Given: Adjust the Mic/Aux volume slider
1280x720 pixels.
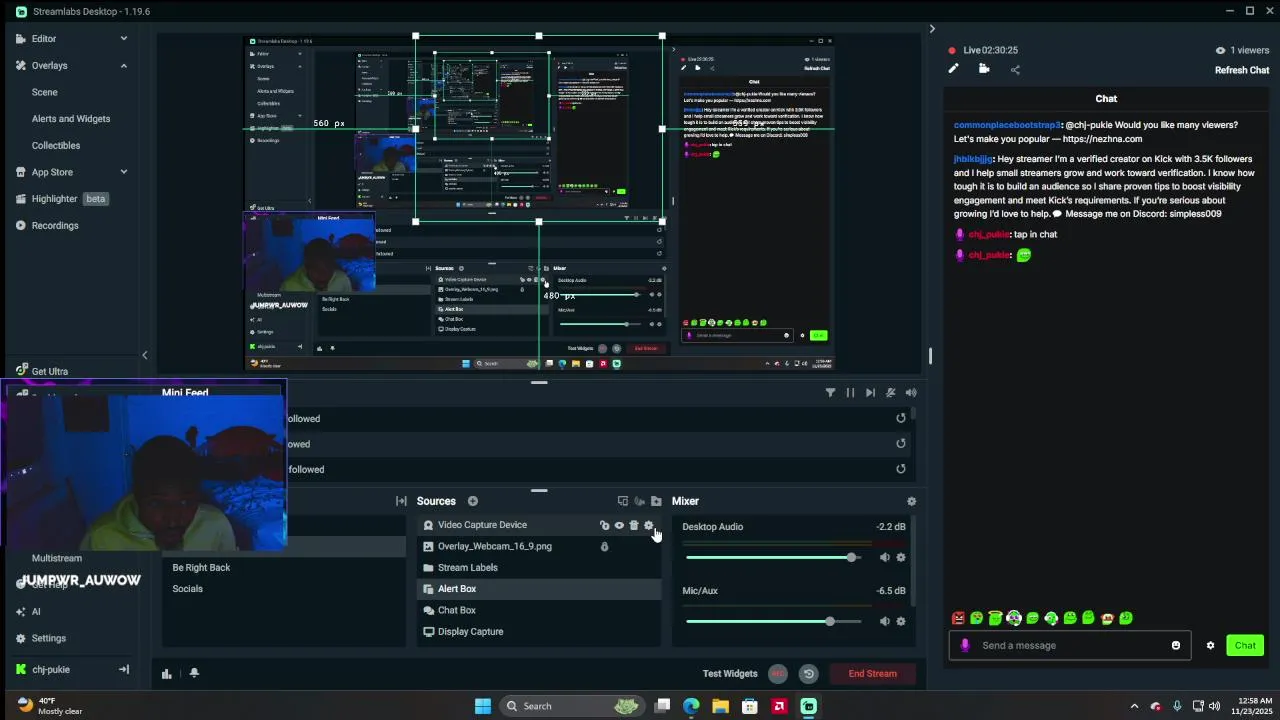Looking at the screenshot, I should point(772,621).
